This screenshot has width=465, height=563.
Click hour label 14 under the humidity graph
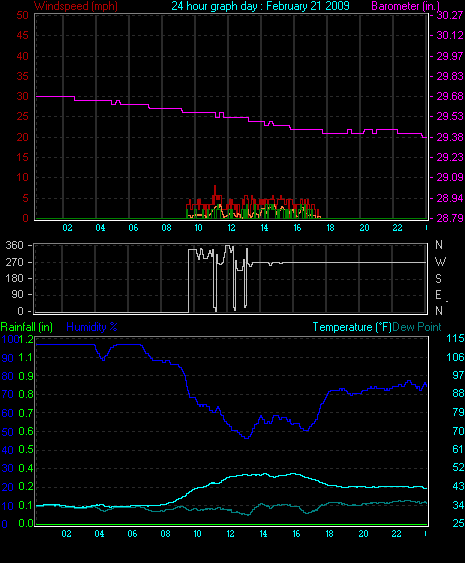(263, 534)
